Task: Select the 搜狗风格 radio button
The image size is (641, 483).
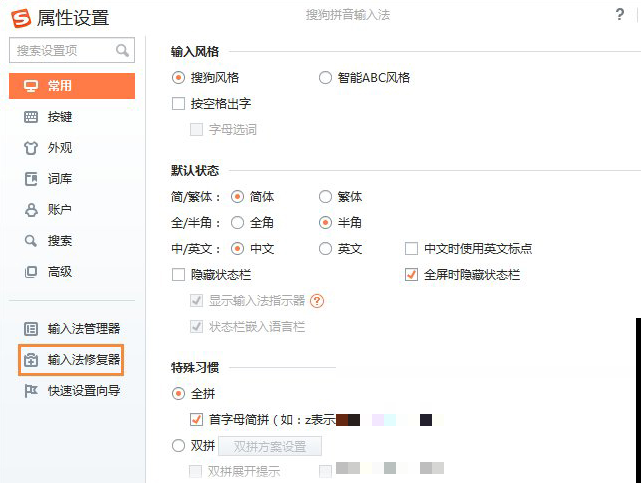Action: tap(178, 78)
